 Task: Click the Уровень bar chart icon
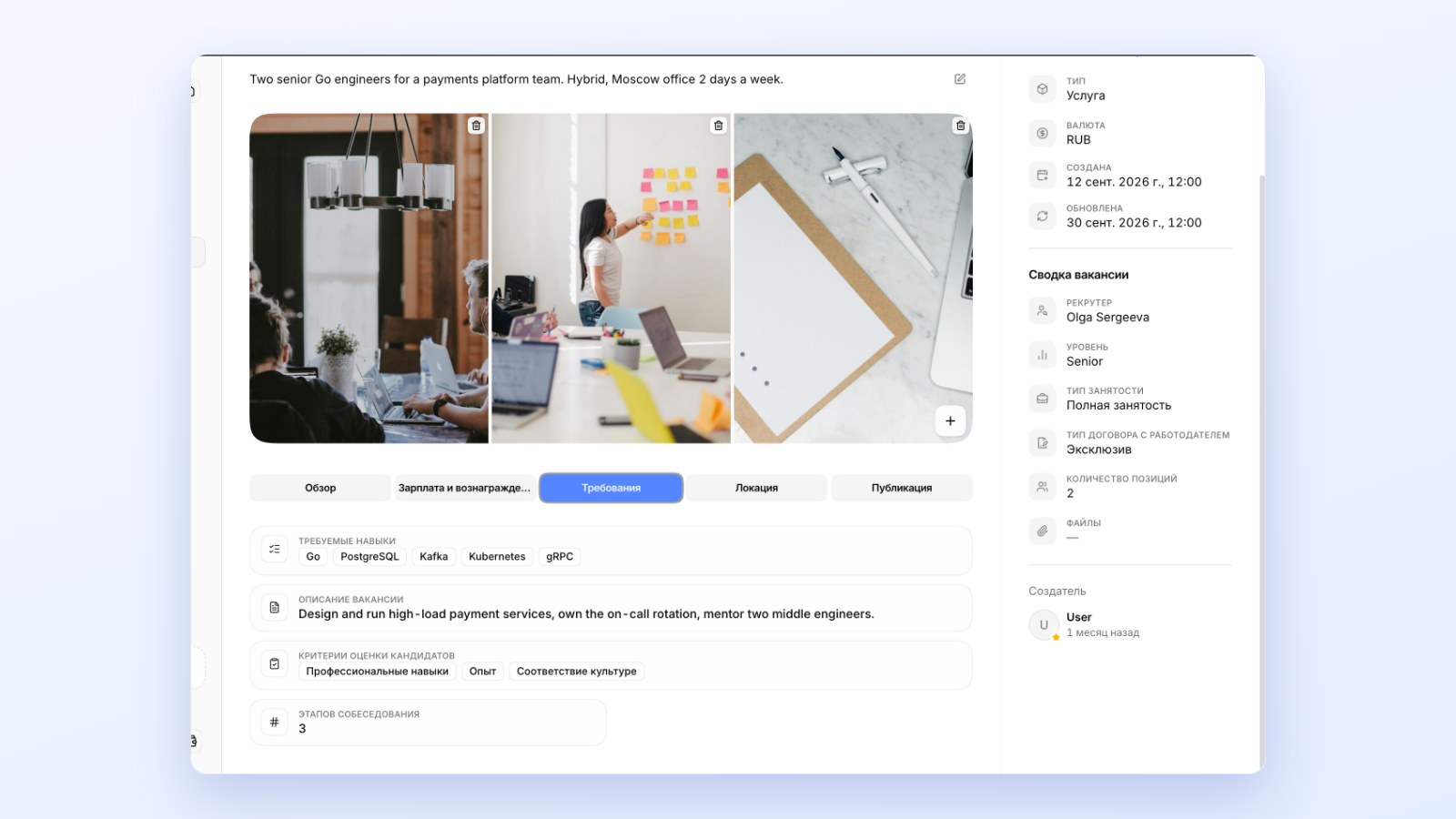(1043, 355)
